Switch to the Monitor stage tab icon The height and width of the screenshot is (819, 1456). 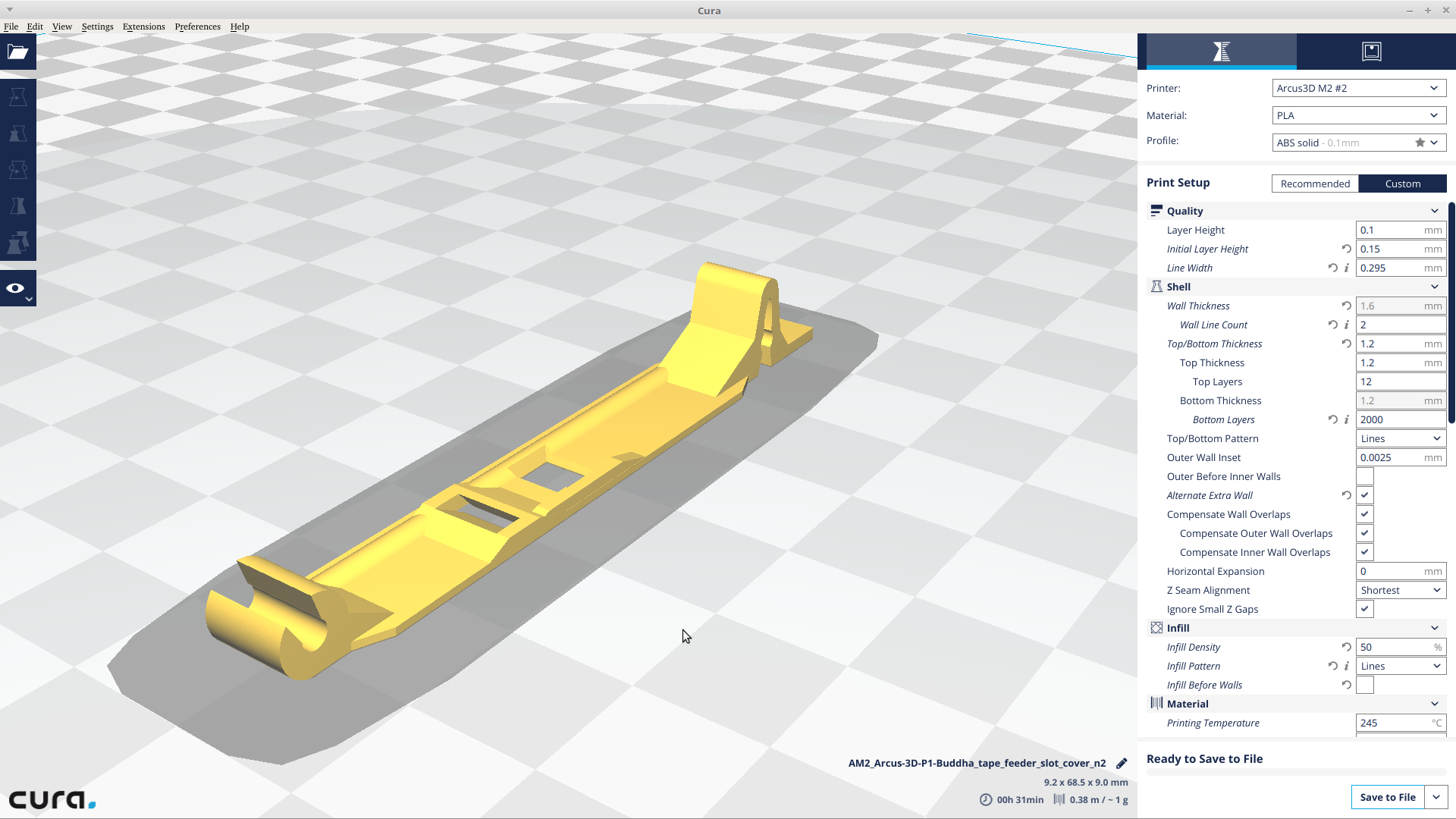[x=1372, y=52]
